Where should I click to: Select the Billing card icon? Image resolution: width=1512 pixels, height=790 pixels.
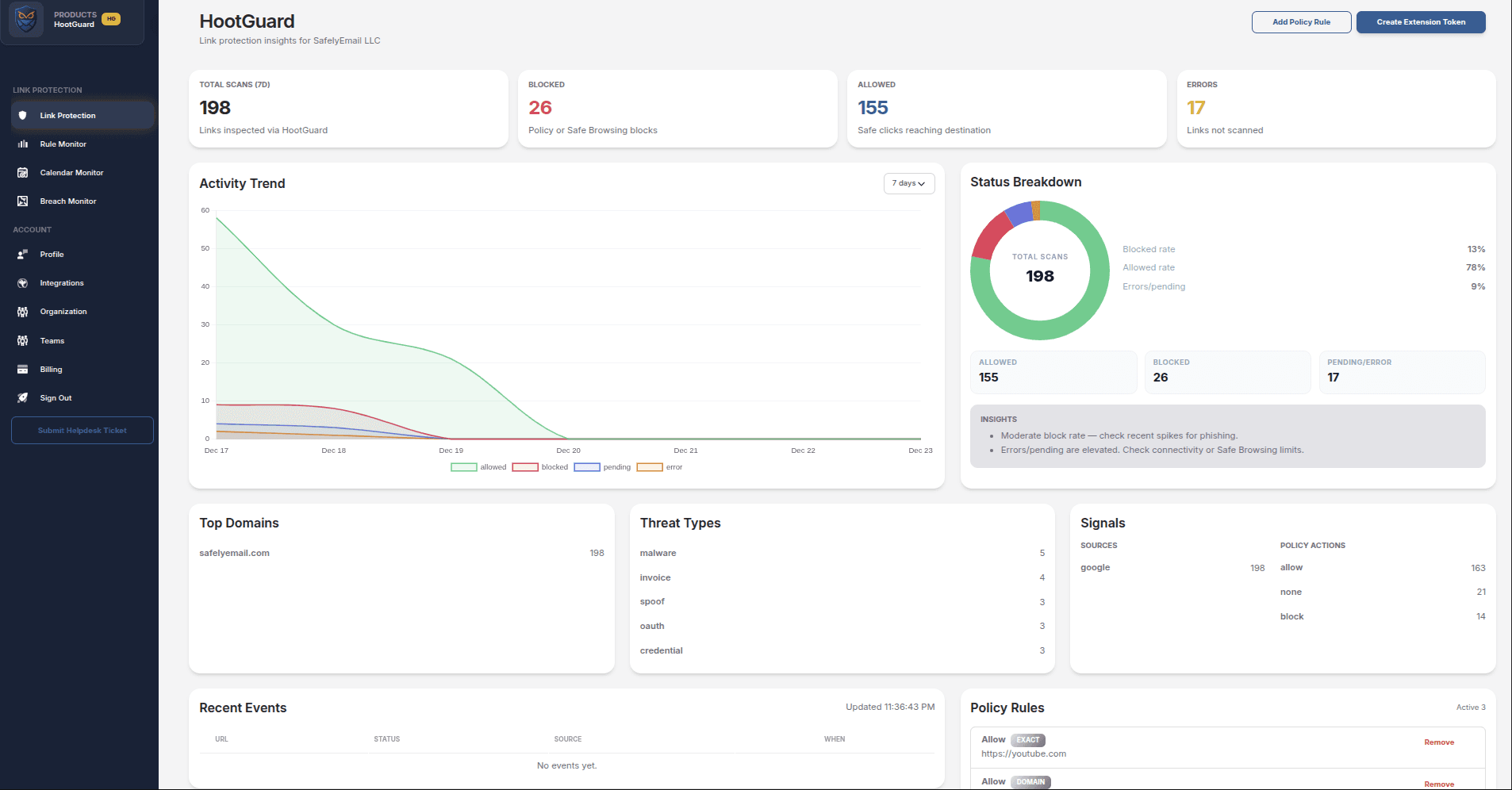25,369
